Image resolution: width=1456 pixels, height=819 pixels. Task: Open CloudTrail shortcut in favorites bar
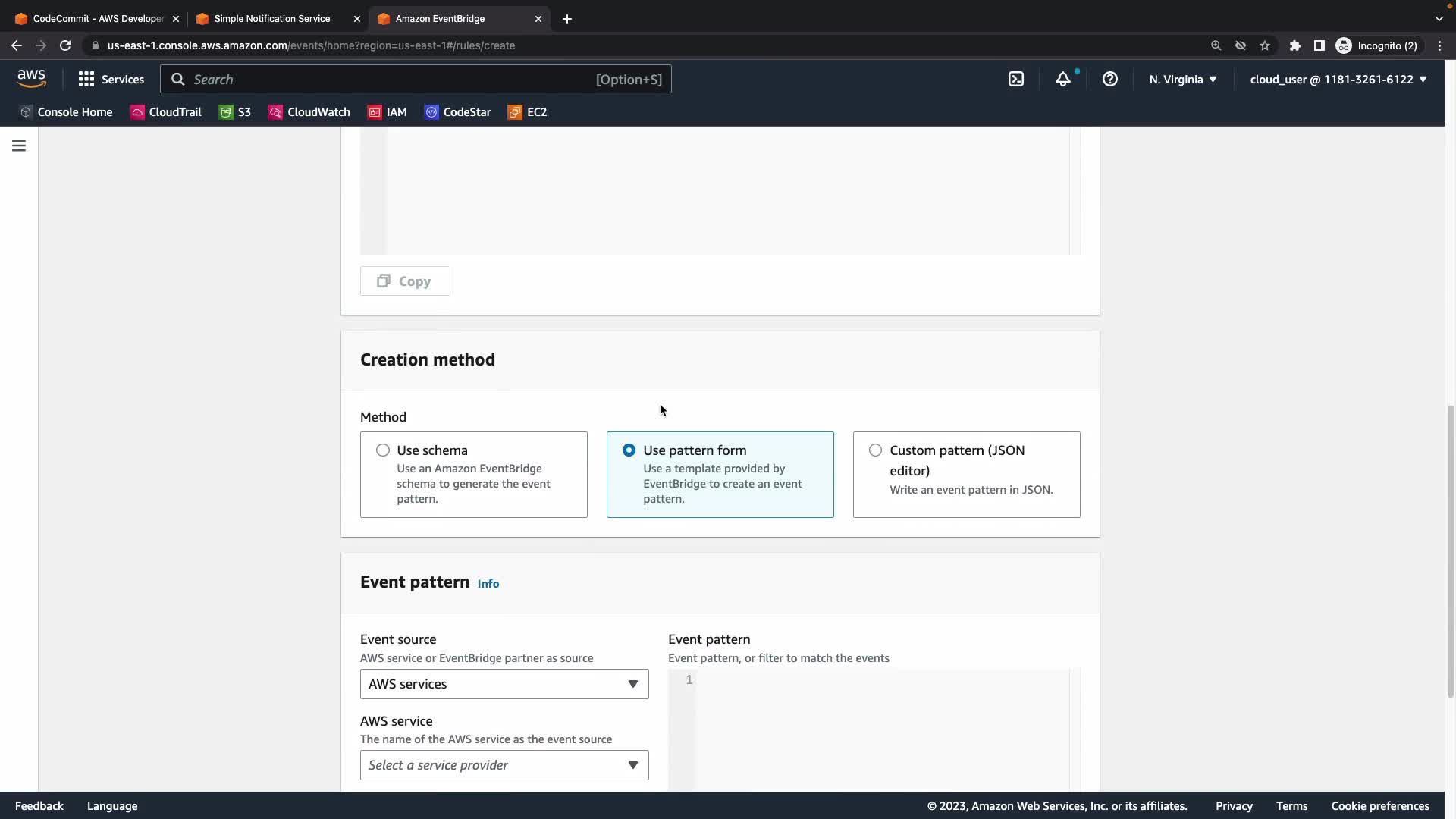point(166,112)
